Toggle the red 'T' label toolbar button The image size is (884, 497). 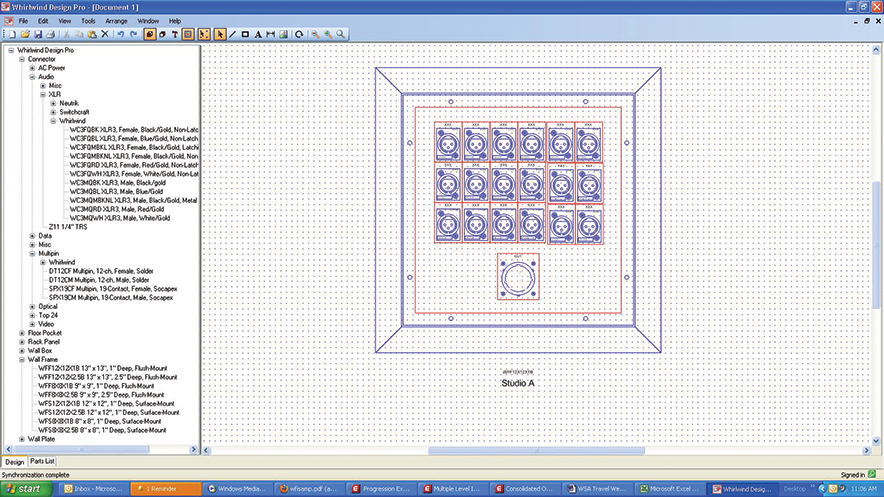(x=175, y=34)
